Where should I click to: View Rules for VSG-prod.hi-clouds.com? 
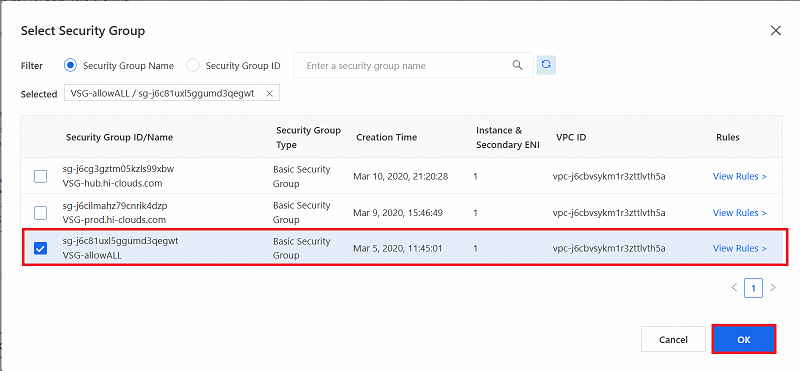point(739,212)
